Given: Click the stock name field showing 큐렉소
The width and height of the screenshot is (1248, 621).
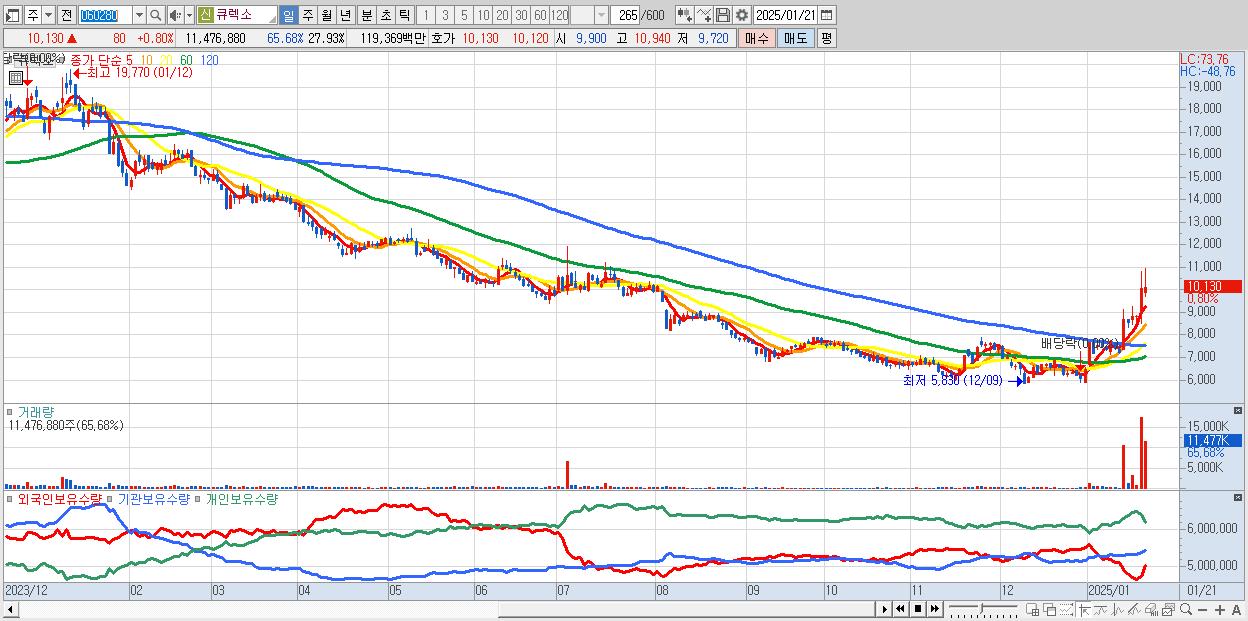Looking at the screenshot, I should click(245, 15).
